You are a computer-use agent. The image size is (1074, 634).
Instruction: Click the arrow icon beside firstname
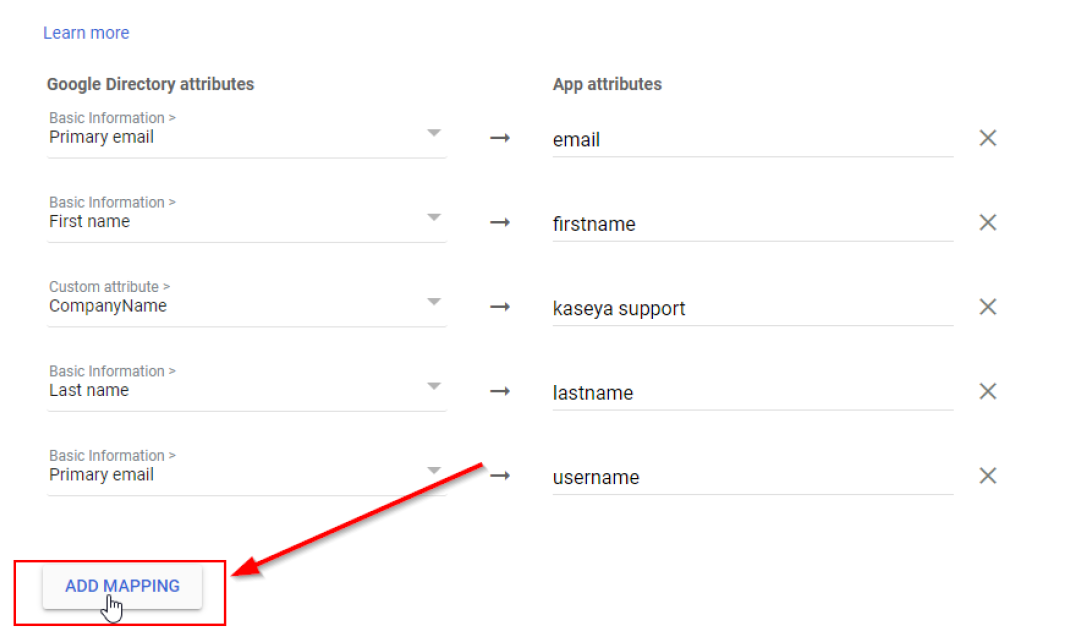pyautogui.click(x=500, y=223)
